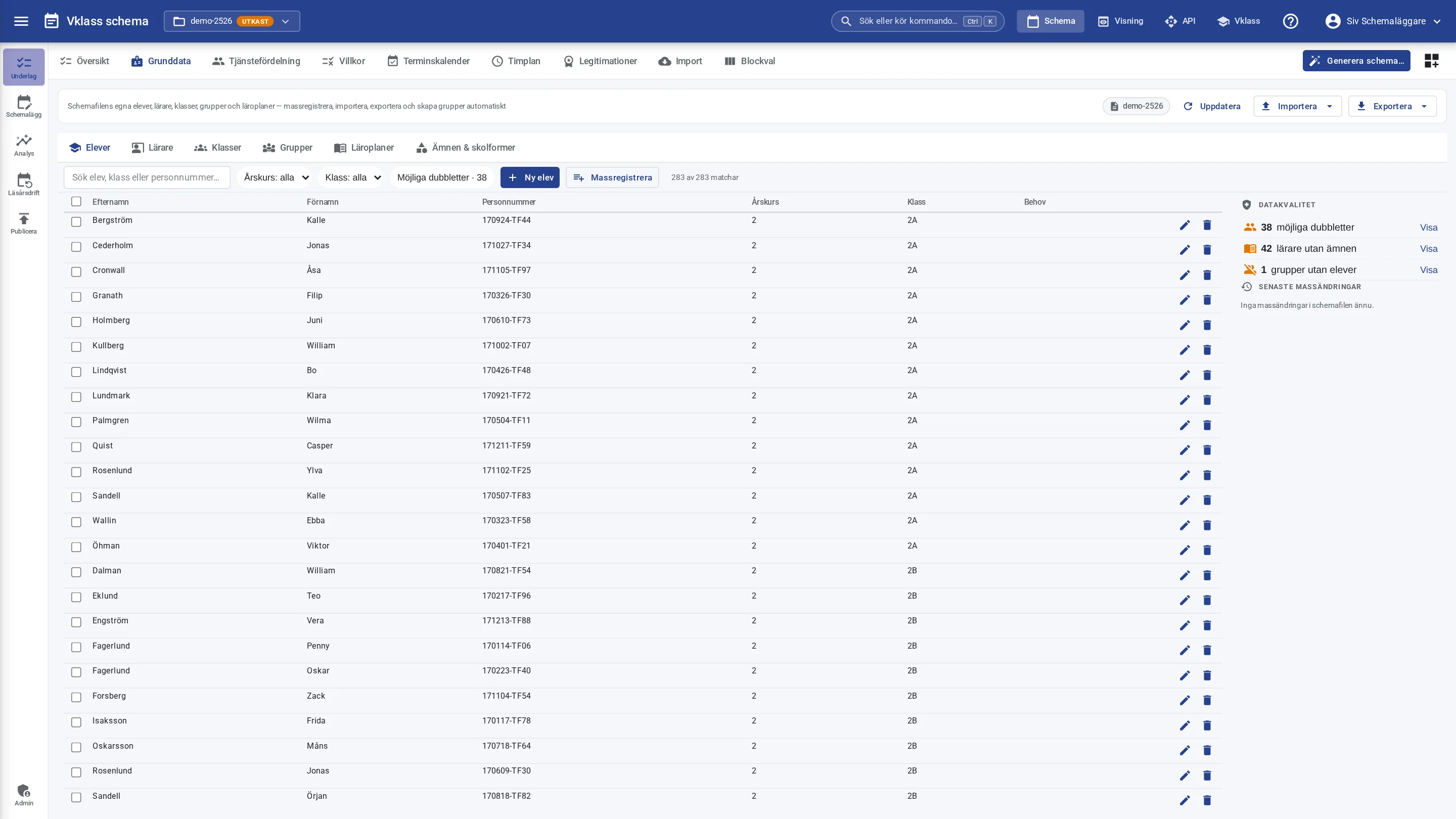
Task: Click the student search input field
Action: click(147, 177)
